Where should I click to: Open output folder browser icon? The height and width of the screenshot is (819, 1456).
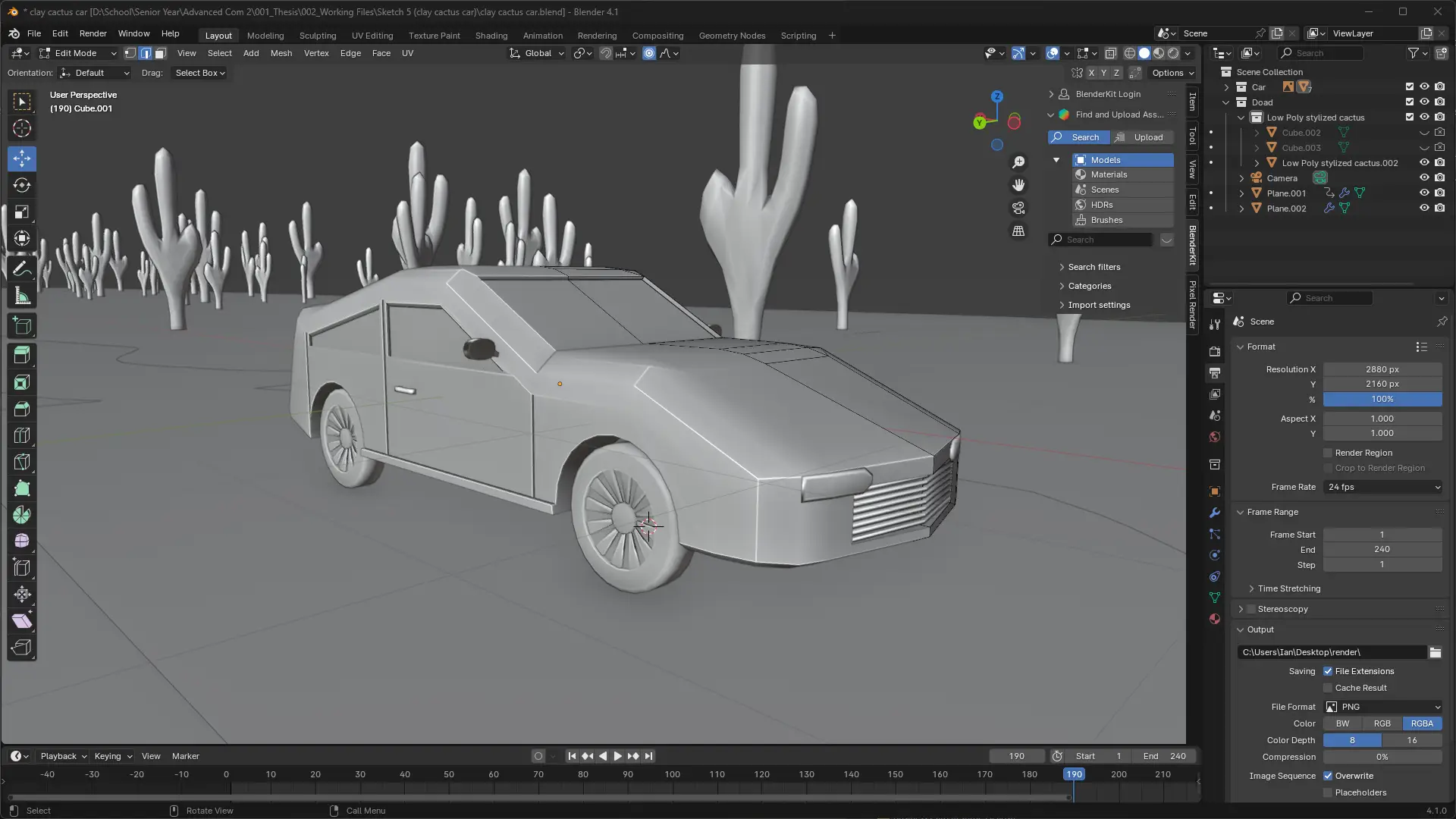(1435, 652)
